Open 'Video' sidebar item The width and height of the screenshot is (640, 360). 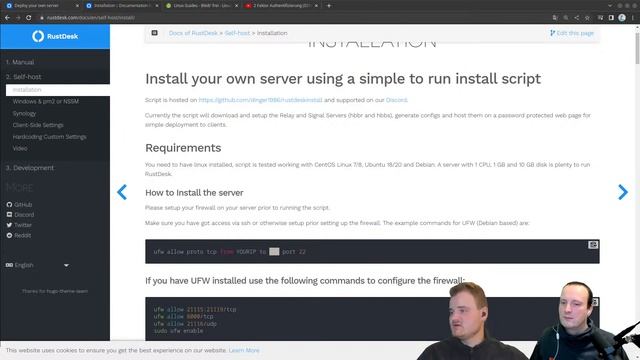pos(20,148)
